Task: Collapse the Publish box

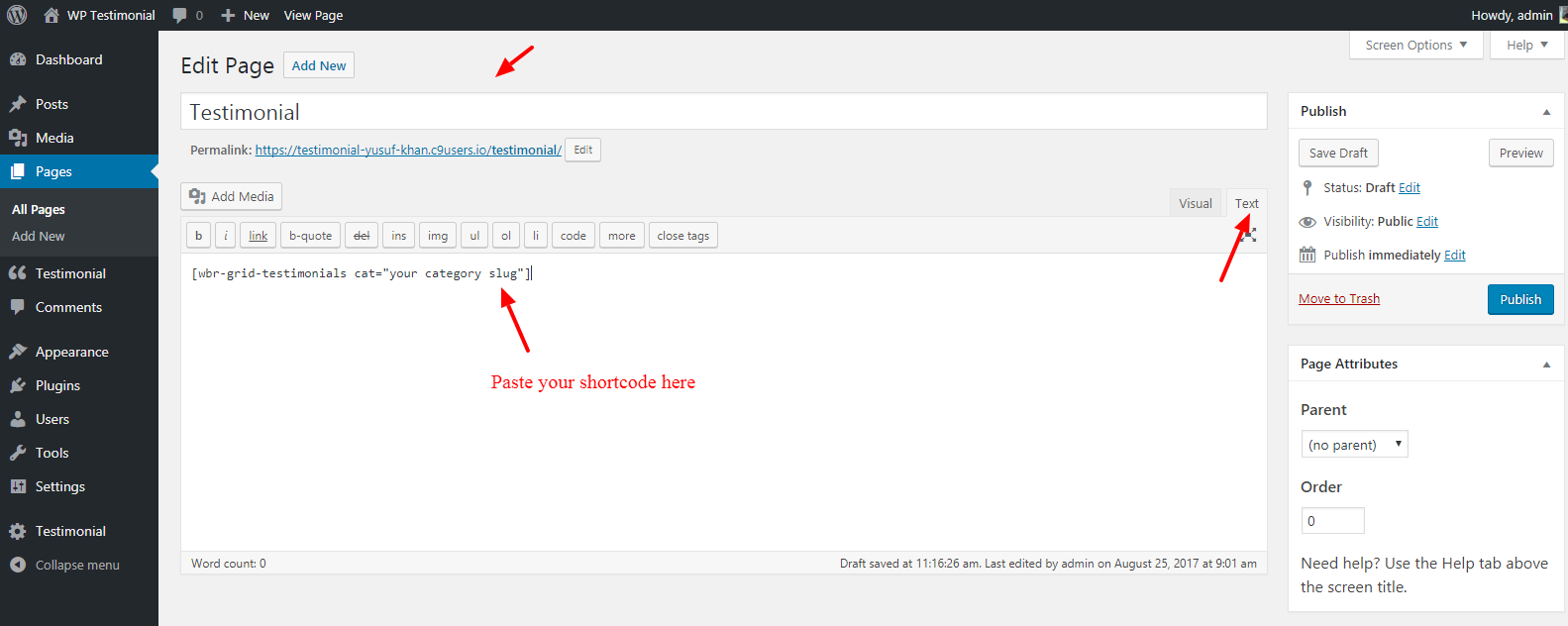Action: point(1546,112)
